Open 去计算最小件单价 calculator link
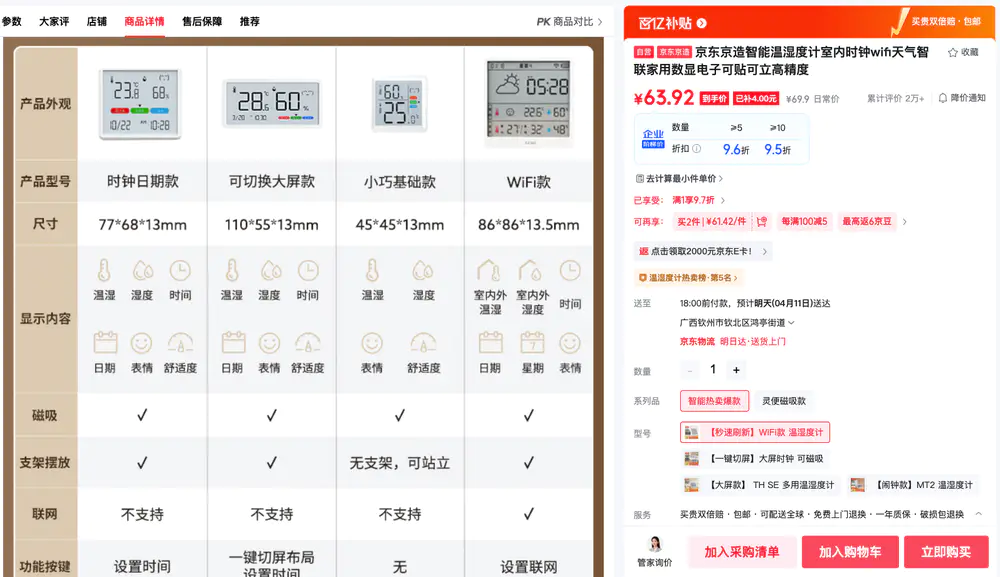The width and height of the screenshot is (1000, 577). pyautogui.click(x=679, y=179)
